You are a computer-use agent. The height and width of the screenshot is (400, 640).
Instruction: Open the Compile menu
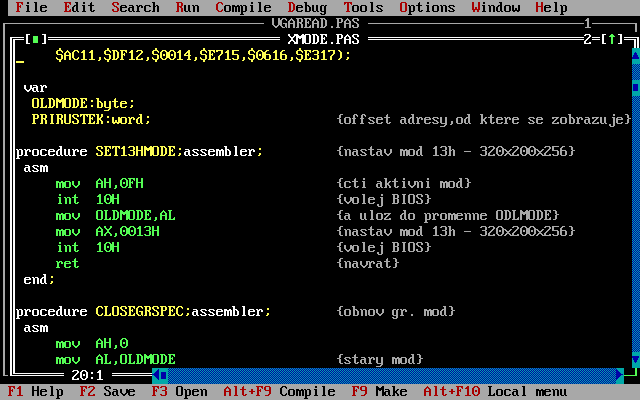pos(243,7)
